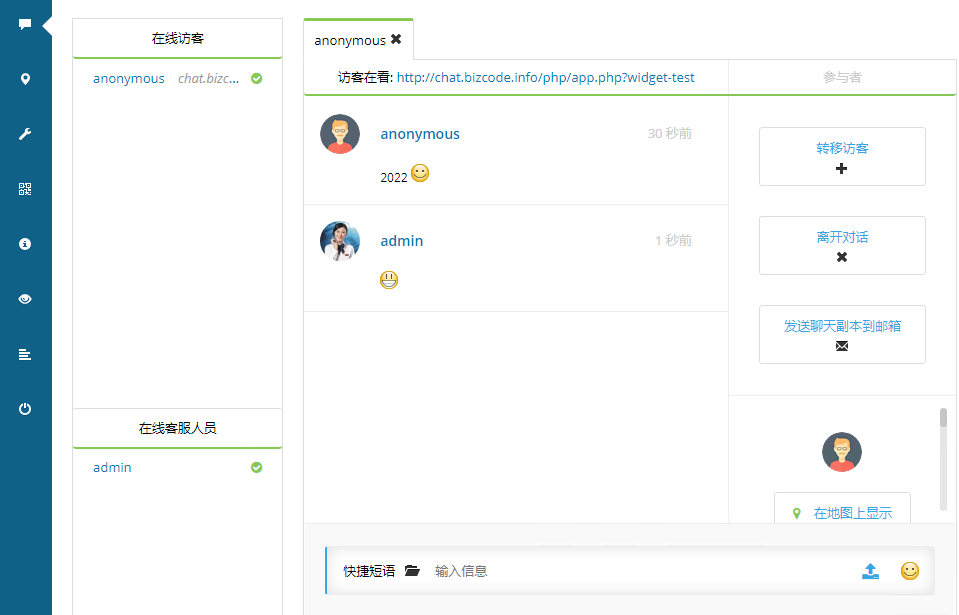The width and height of the screenshot is (959, 615).
Task: Click the 访客在看 label
Action: pyautogui.click(x=365, y=78)
